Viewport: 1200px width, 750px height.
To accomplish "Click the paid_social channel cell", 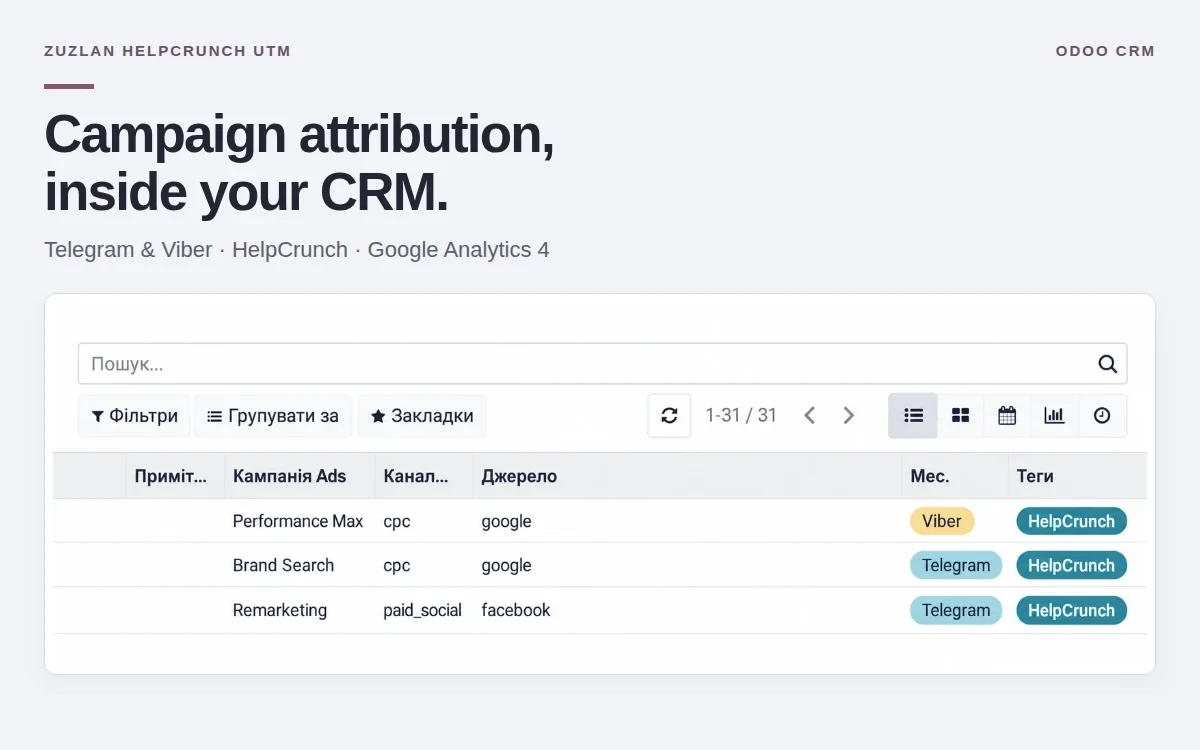I will (x=422, y=610).
